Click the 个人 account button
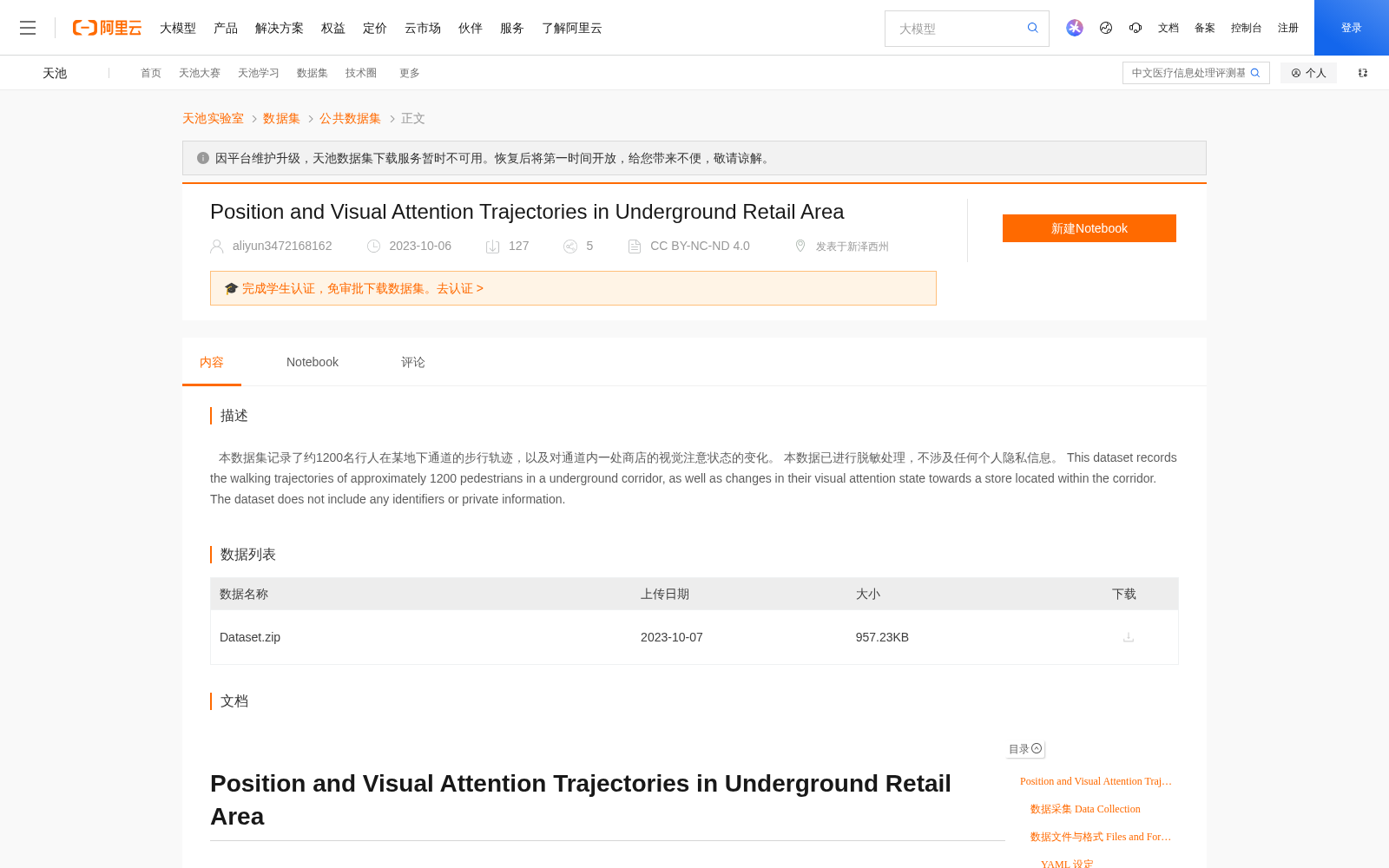This screenshot has width=1389, height=868. tap(1308, 73)
